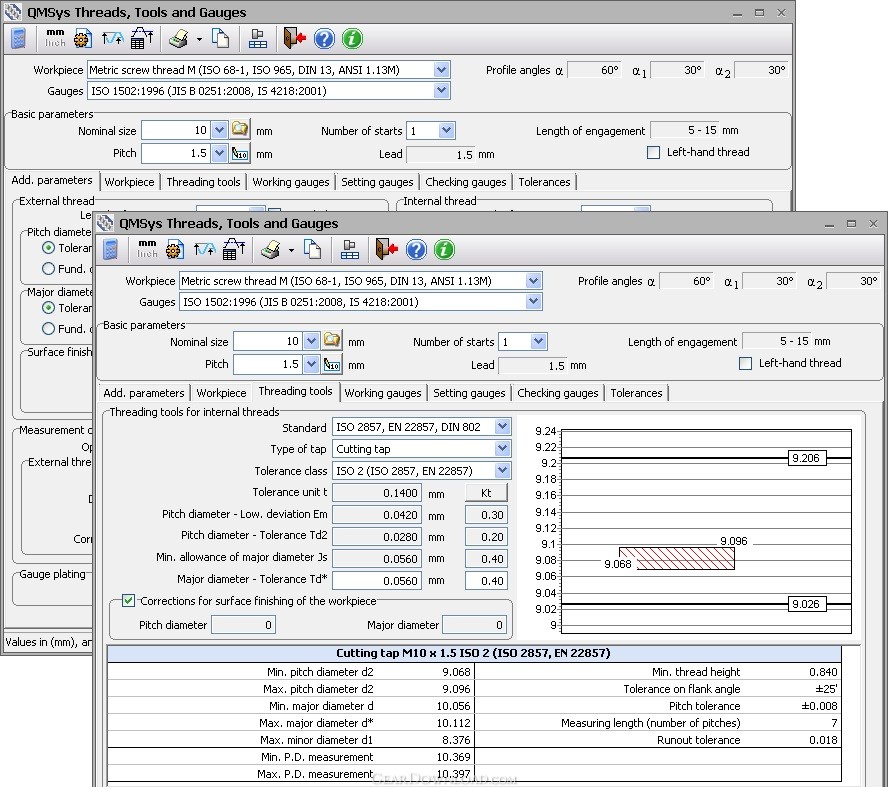This screenshot has height=787, width=889.
Task: Enable Left-hand thread checkbox in the front window
Action: tap(746, 363)
